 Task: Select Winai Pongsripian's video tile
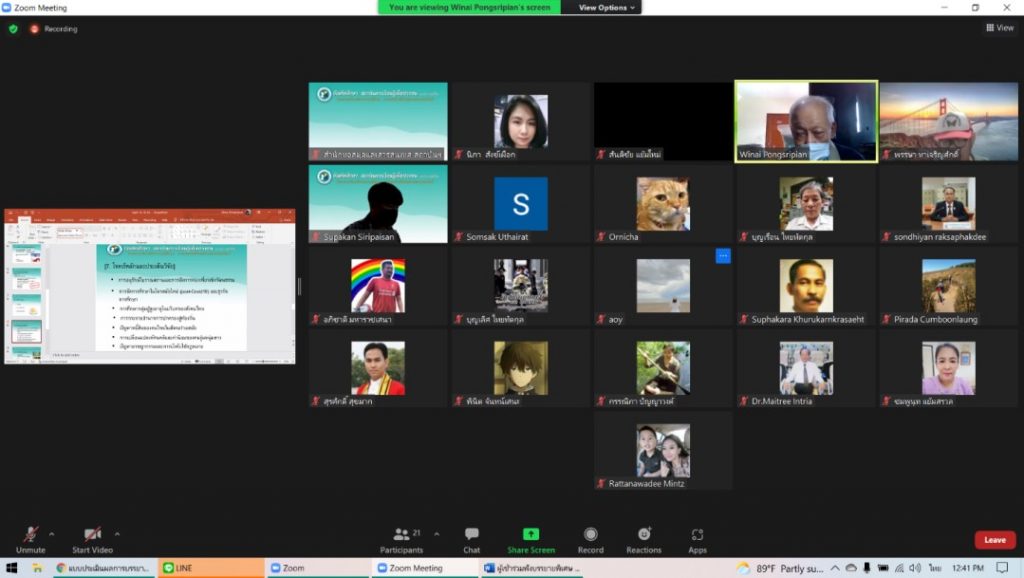tap(806, 121)
